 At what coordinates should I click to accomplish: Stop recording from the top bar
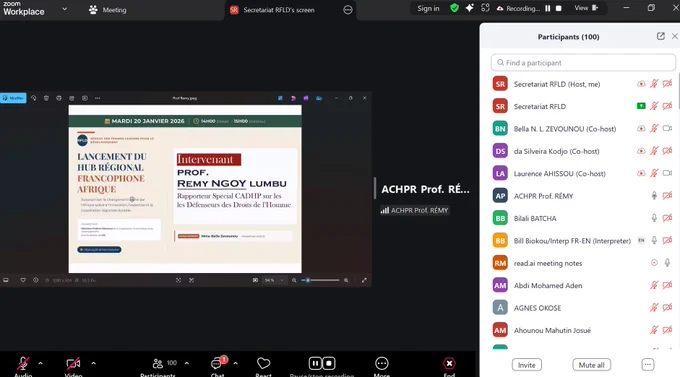(x=559, y=8)
